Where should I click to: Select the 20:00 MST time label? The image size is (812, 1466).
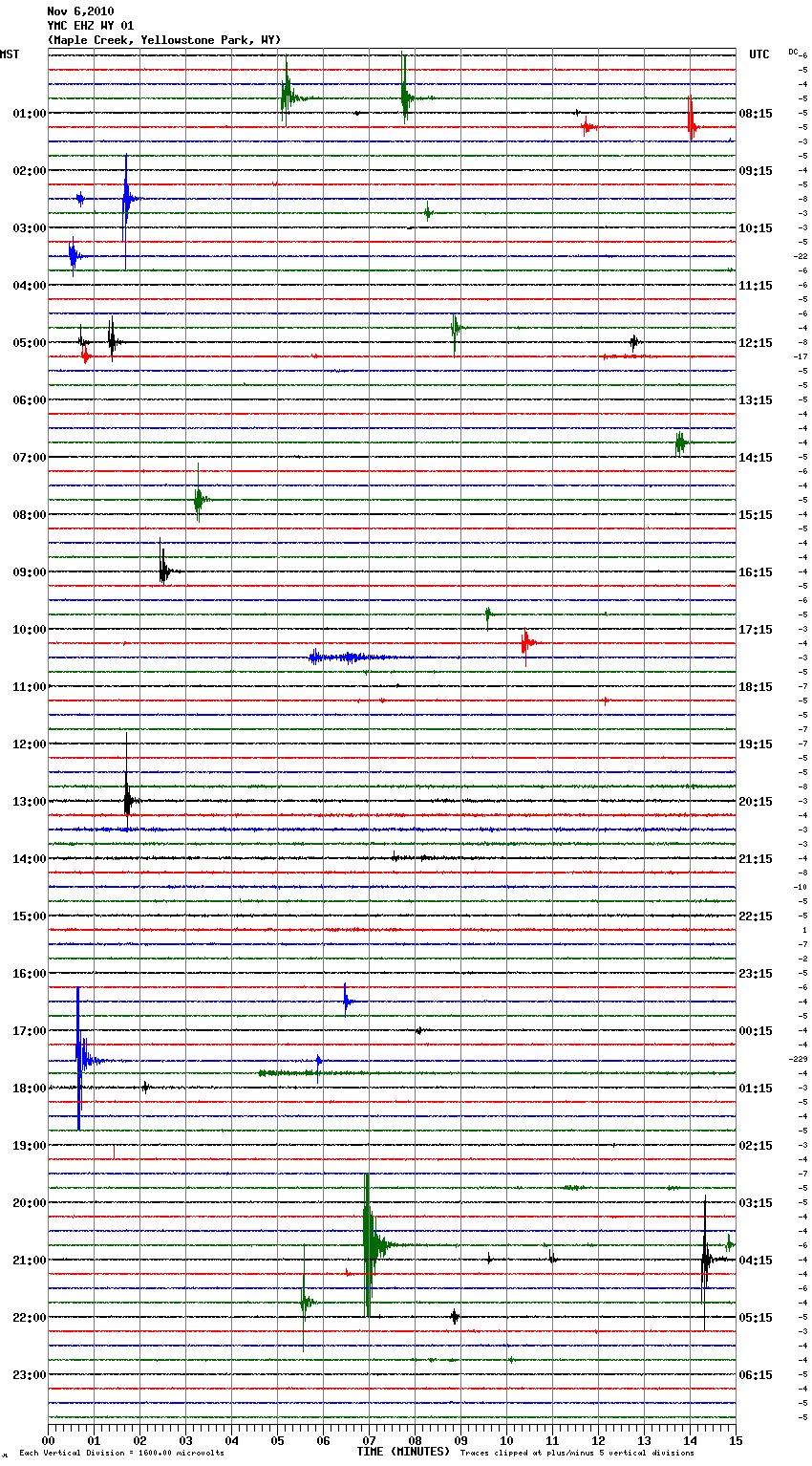click(30, 1203)
